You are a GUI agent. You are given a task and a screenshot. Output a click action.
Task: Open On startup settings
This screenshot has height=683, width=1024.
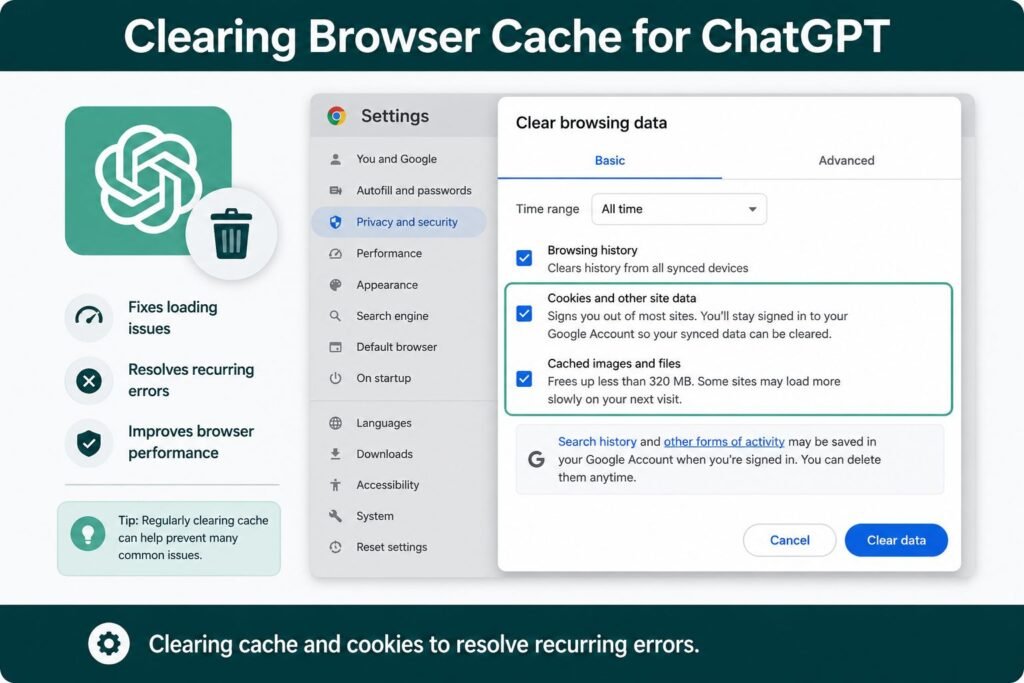[383, 378]
